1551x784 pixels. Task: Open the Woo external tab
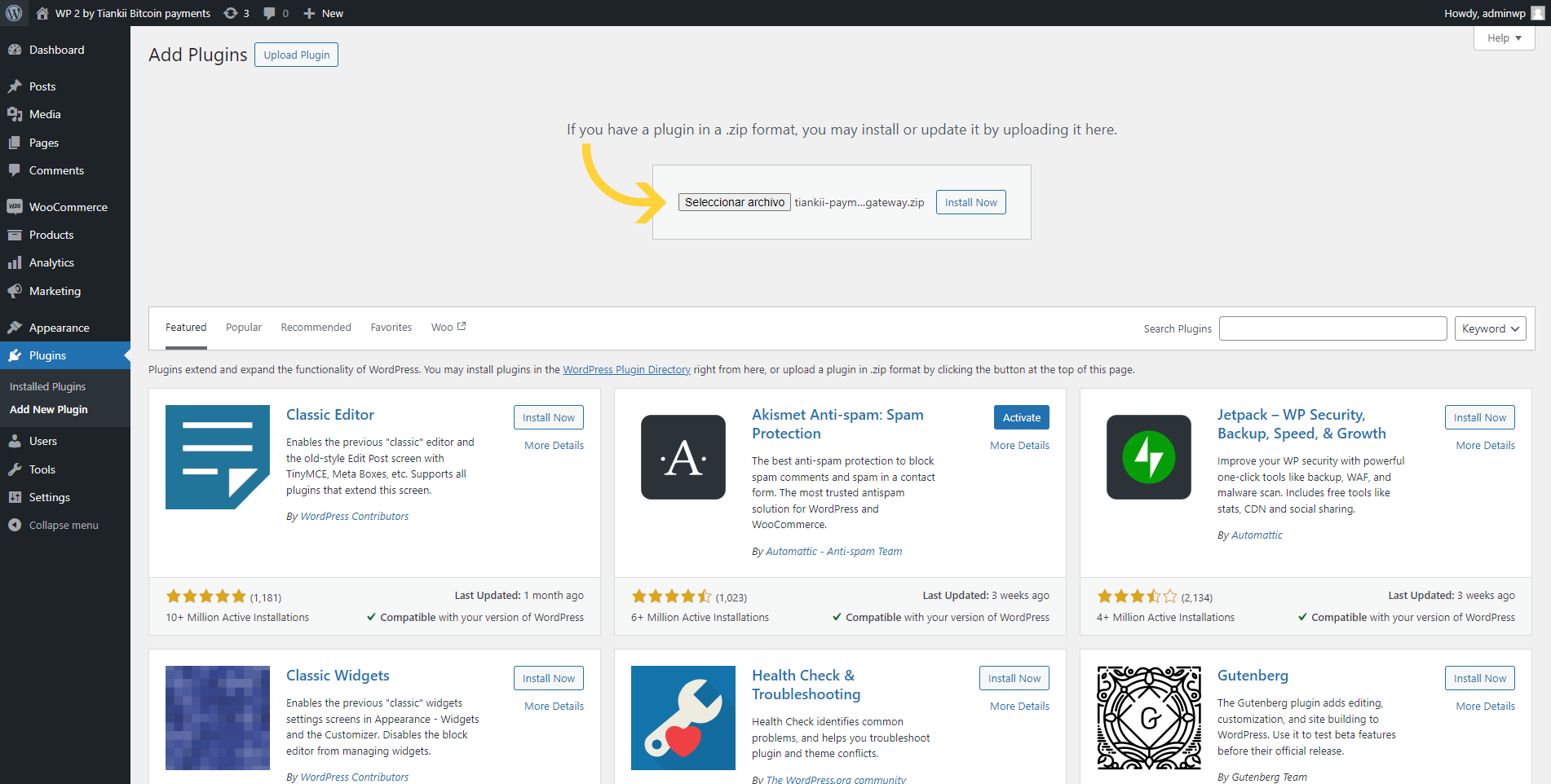[449, 328]
